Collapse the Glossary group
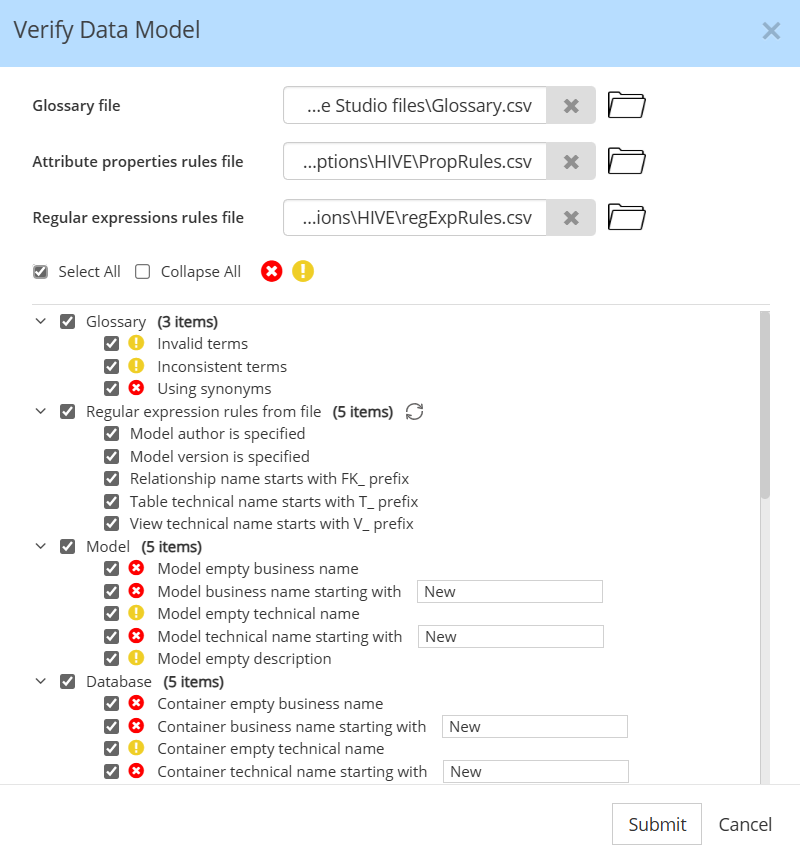 [x=41, y=322]
